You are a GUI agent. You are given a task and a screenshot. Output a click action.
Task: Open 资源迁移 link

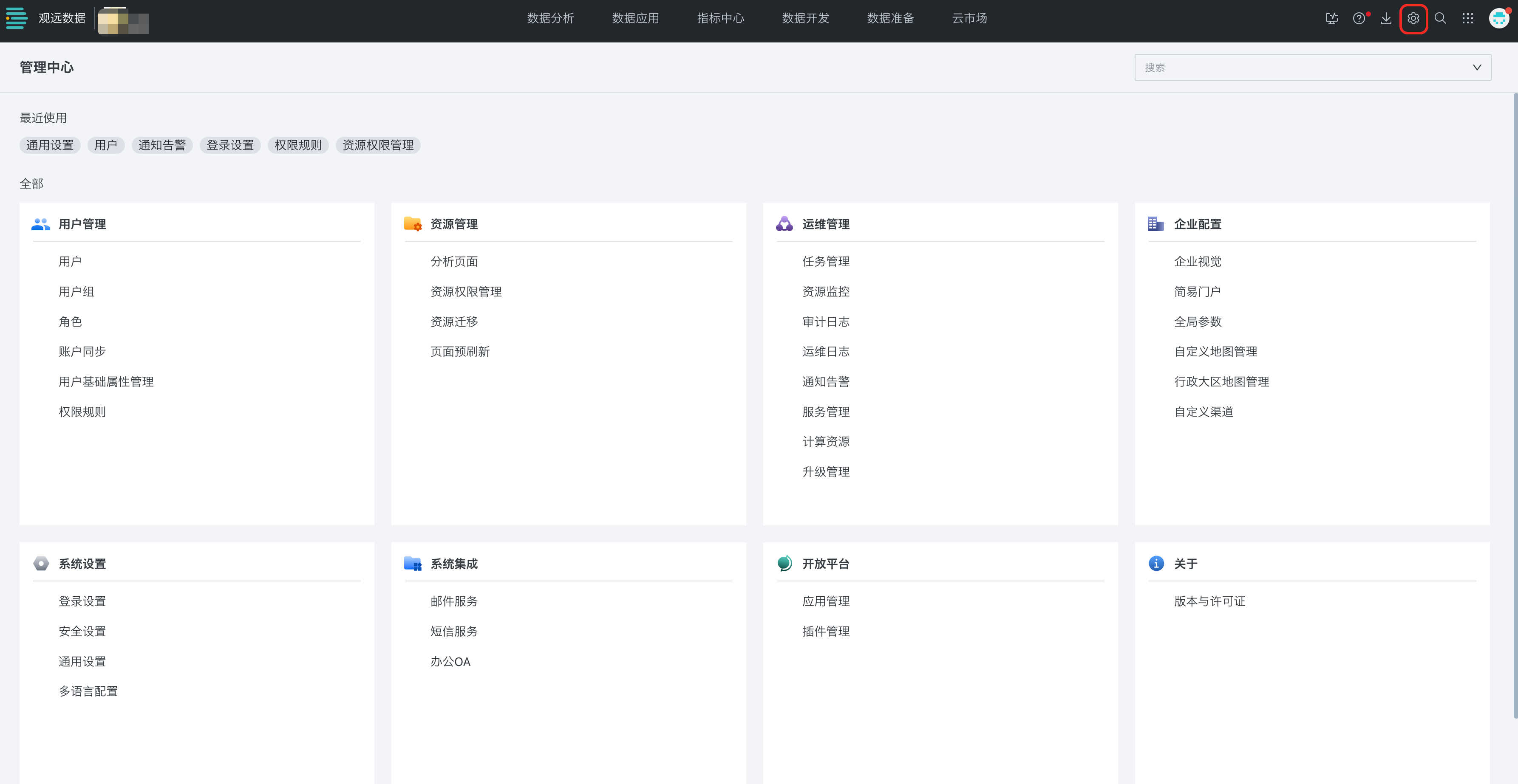coord(454,321)
